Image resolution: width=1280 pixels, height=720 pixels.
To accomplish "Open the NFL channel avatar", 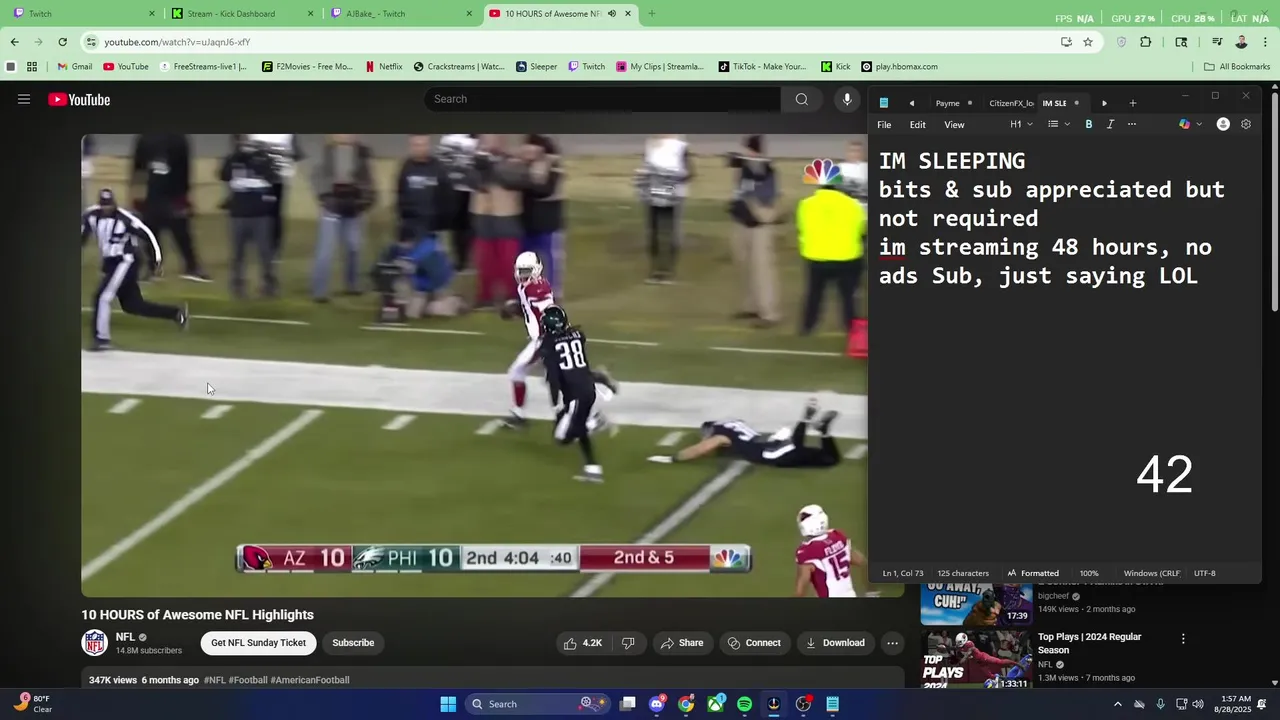I will coord(95,643).
